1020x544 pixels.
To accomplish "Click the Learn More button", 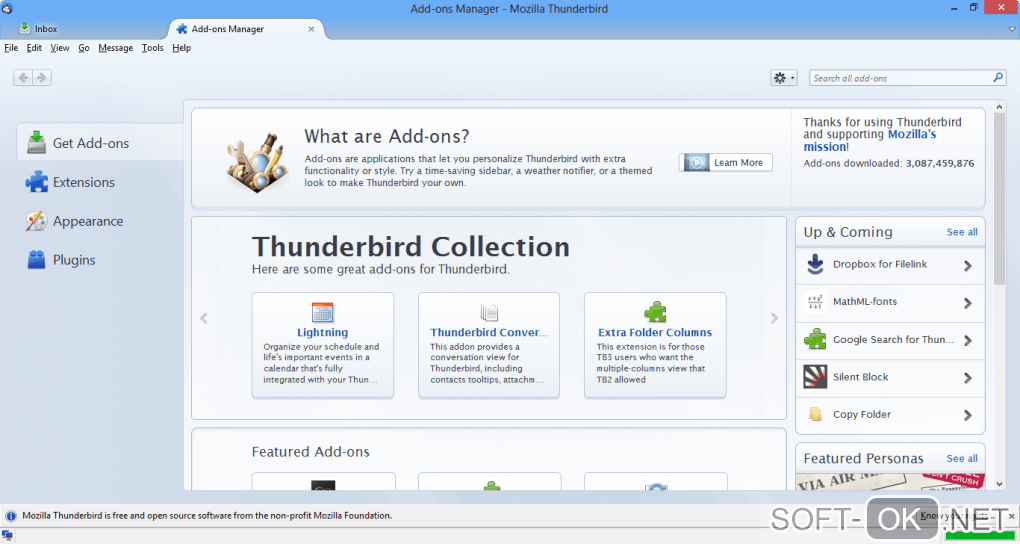I will click(x=726, y=163).
